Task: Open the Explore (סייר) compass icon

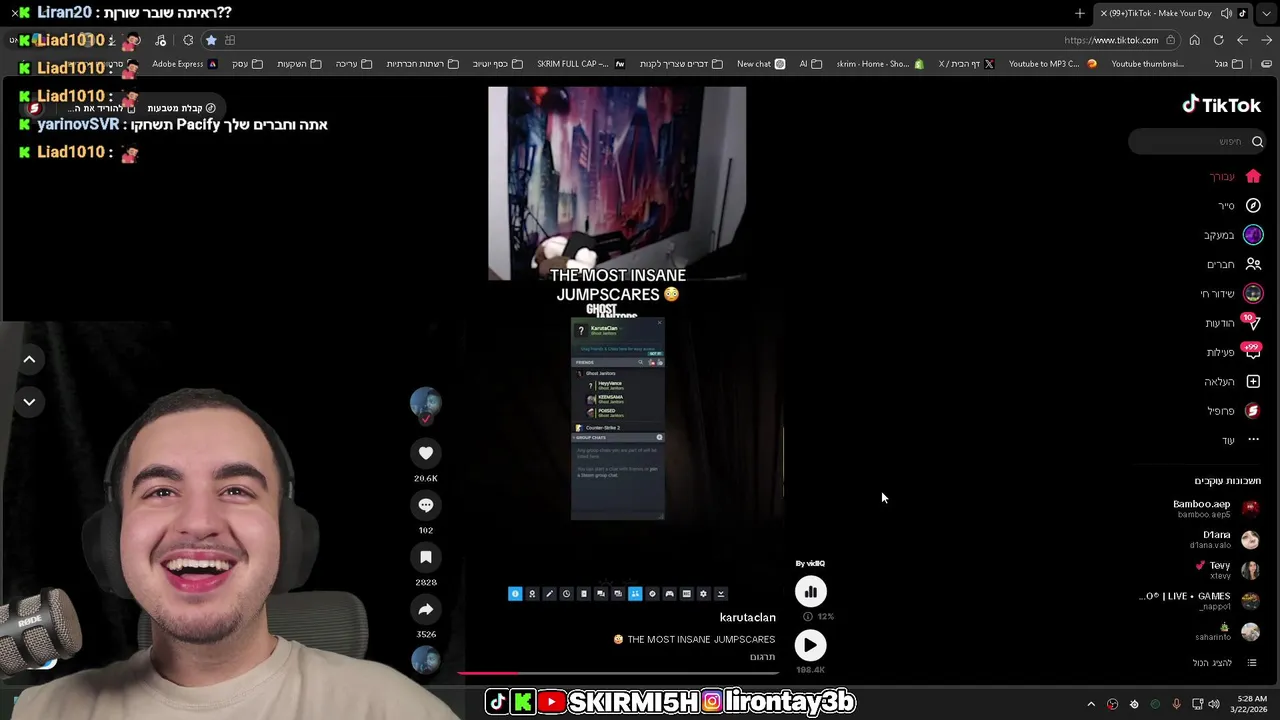Action: [x=1253, y=205]
